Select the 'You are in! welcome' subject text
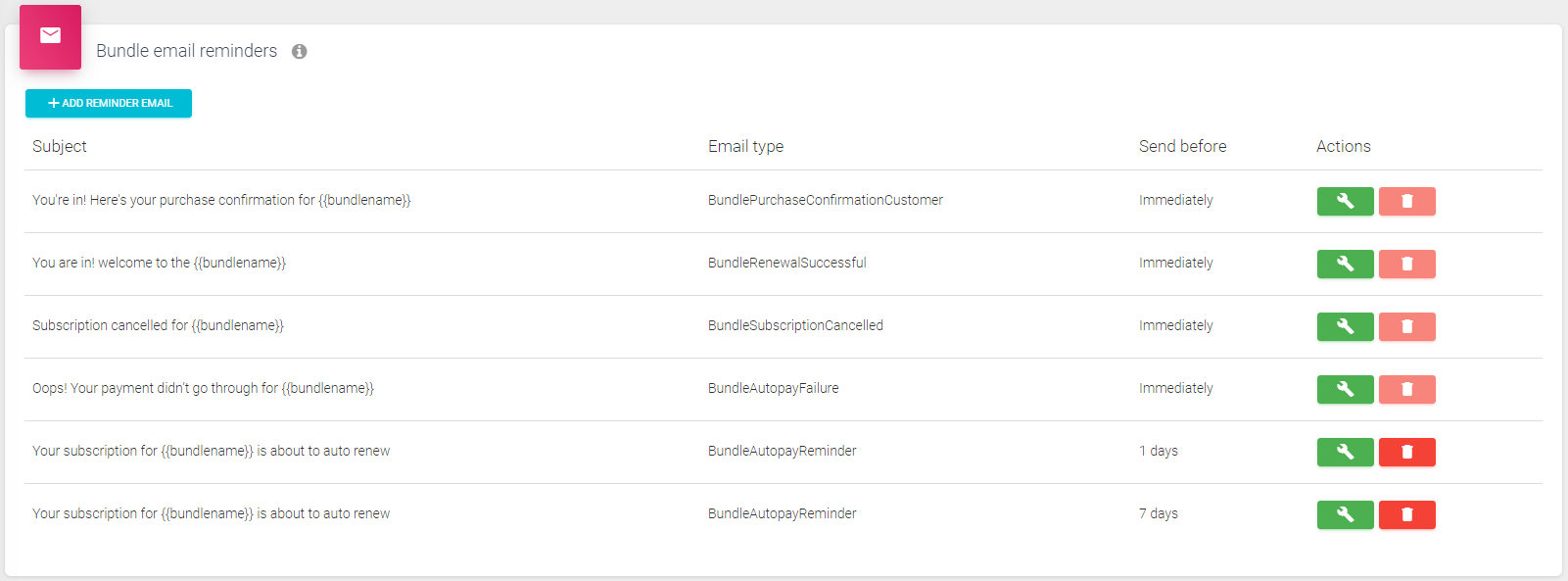 159,263
